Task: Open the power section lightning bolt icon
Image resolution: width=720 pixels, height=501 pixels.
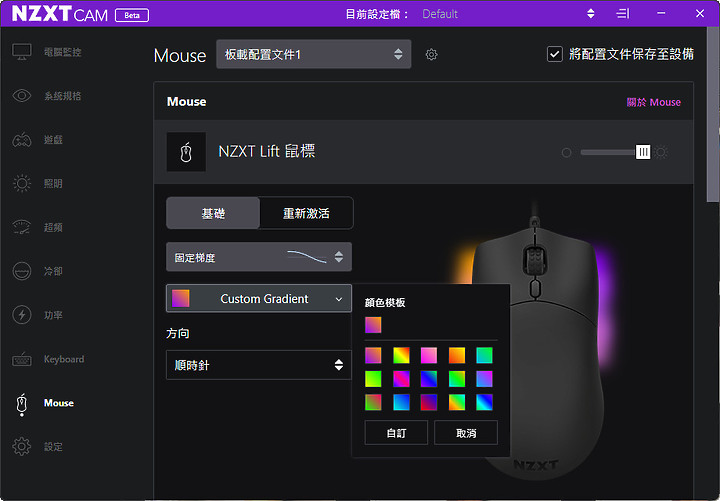Action: coord(22,315)
